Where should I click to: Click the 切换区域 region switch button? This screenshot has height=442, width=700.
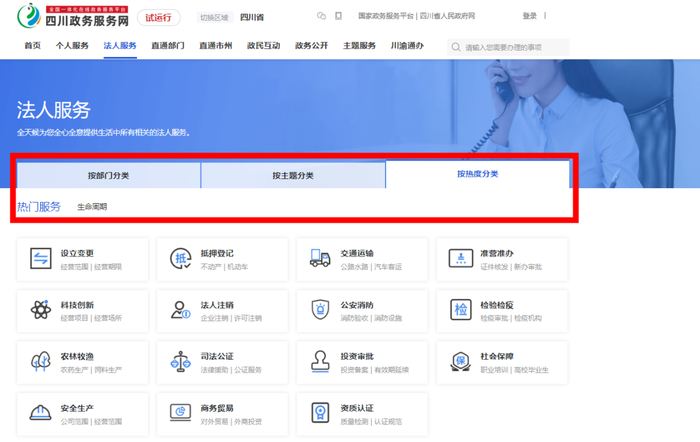point(214,17)
